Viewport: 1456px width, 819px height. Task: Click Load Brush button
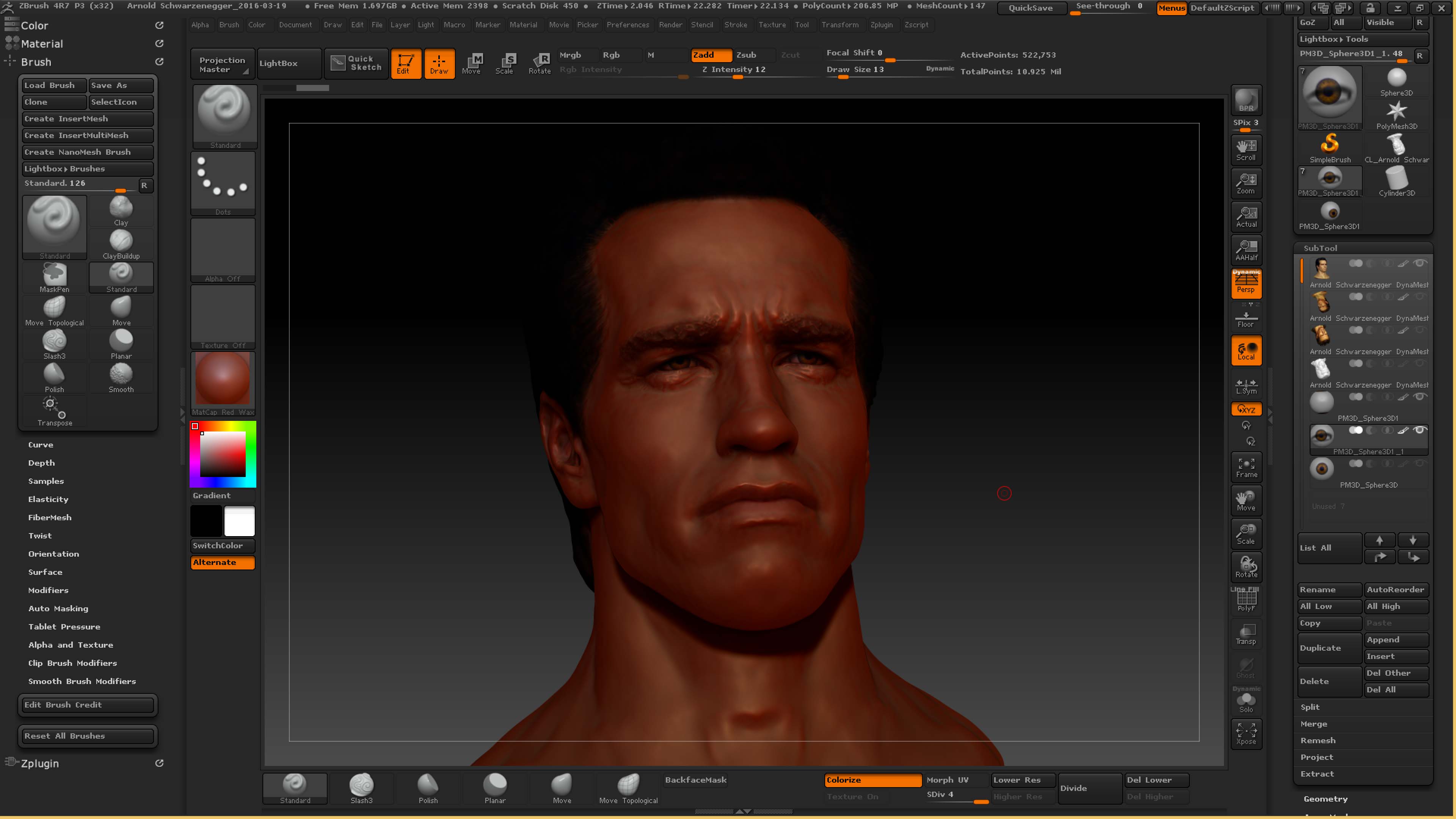pos(54,85)
